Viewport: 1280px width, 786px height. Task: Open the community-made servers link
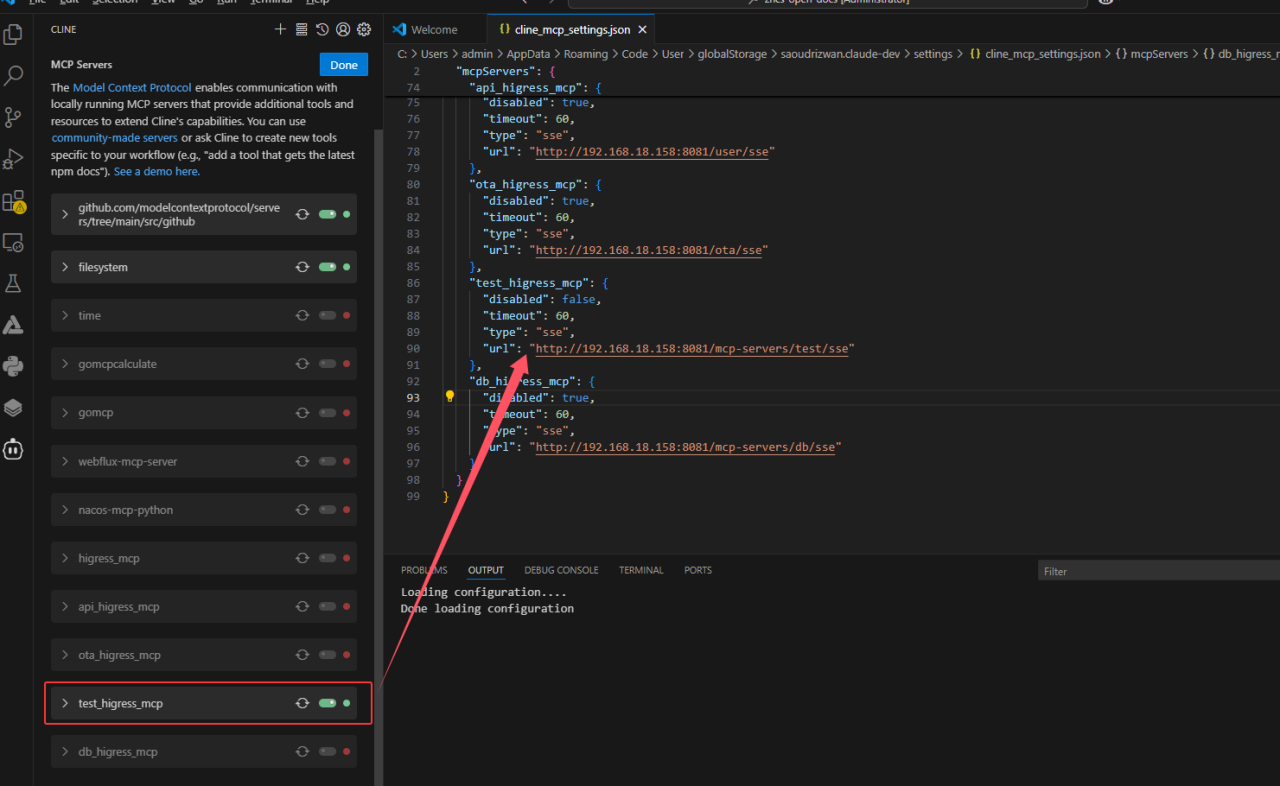click(x=115, y=138)
